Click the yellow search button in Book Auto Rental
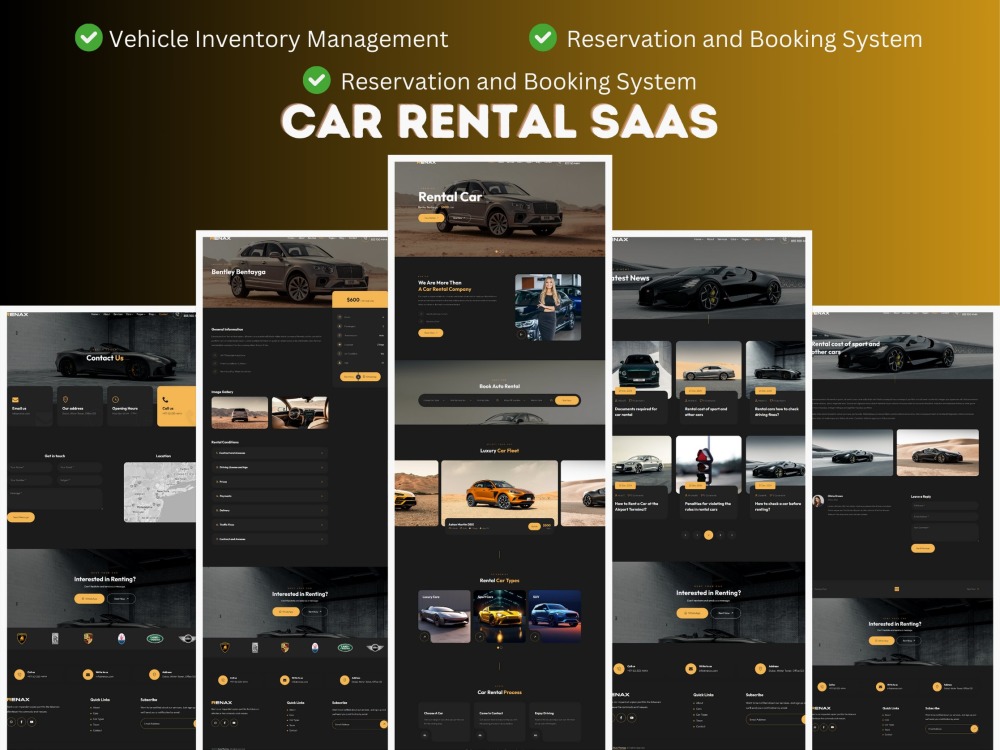 [566, 401]
